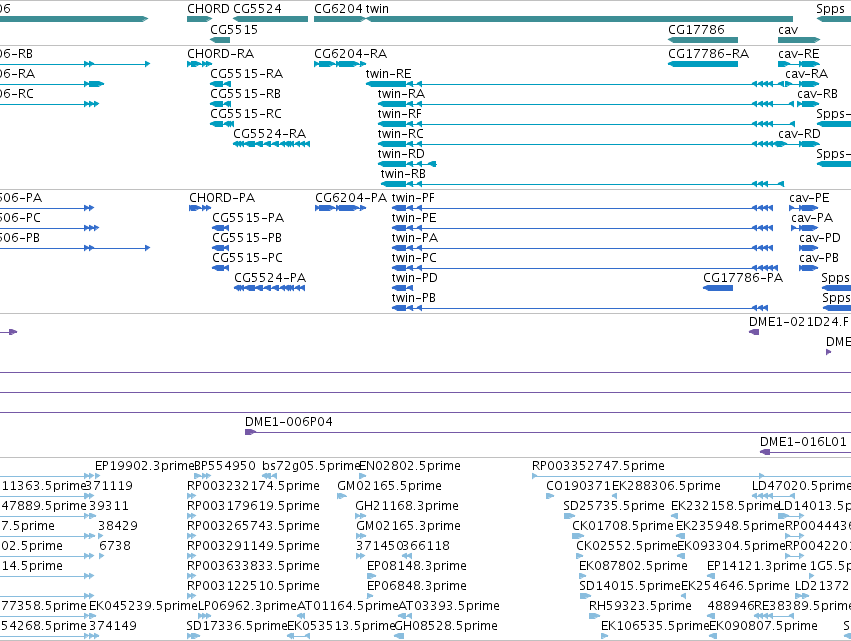Select clone DME1-006P04
Viewport: 851px width, 641px height.
[289, 422]
